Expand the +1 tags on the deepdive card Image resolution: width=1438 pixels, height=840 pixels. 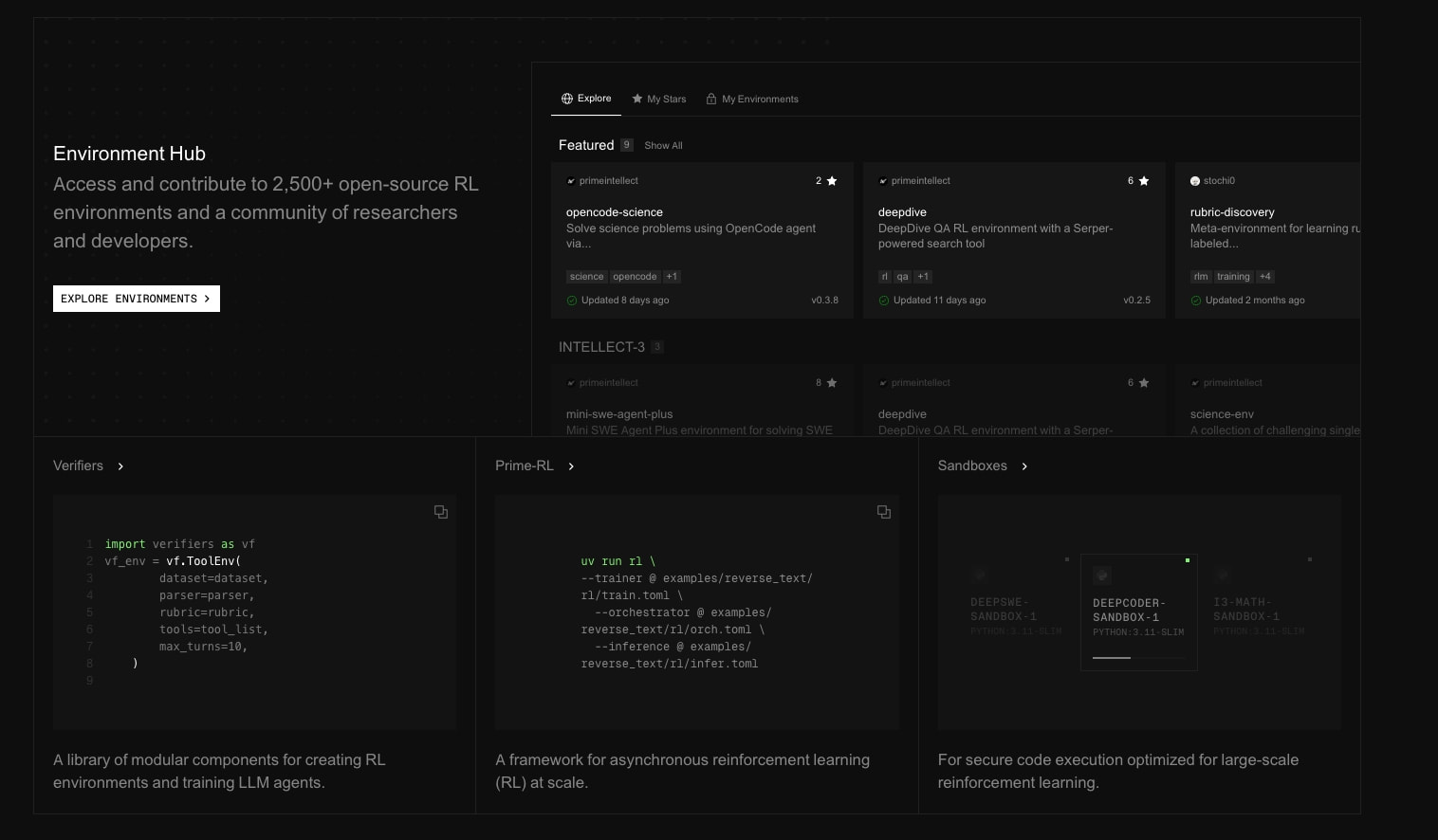923,277
